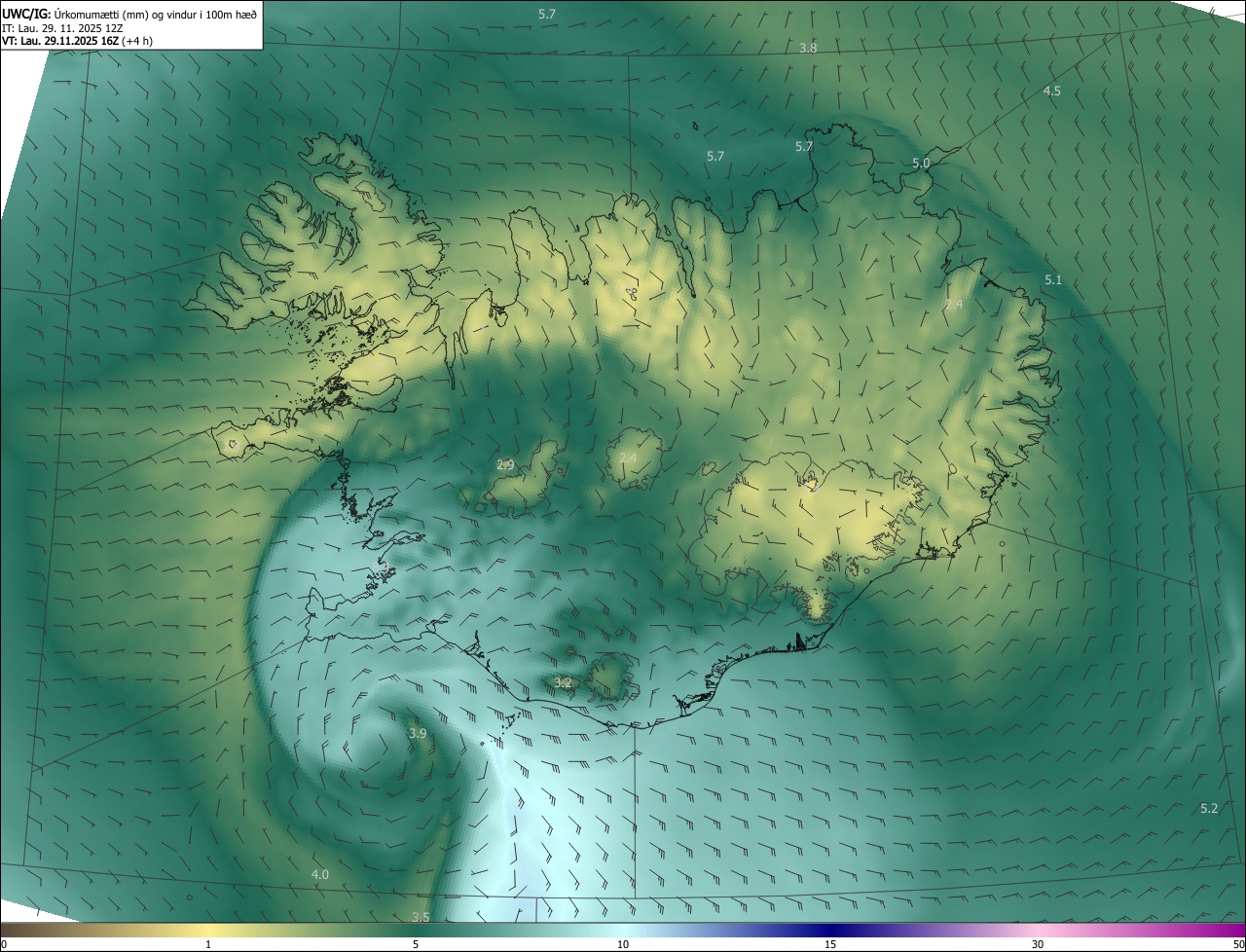
Task: Pick the 5.1 value off the east coast
Action: (x=1053, y=279)
